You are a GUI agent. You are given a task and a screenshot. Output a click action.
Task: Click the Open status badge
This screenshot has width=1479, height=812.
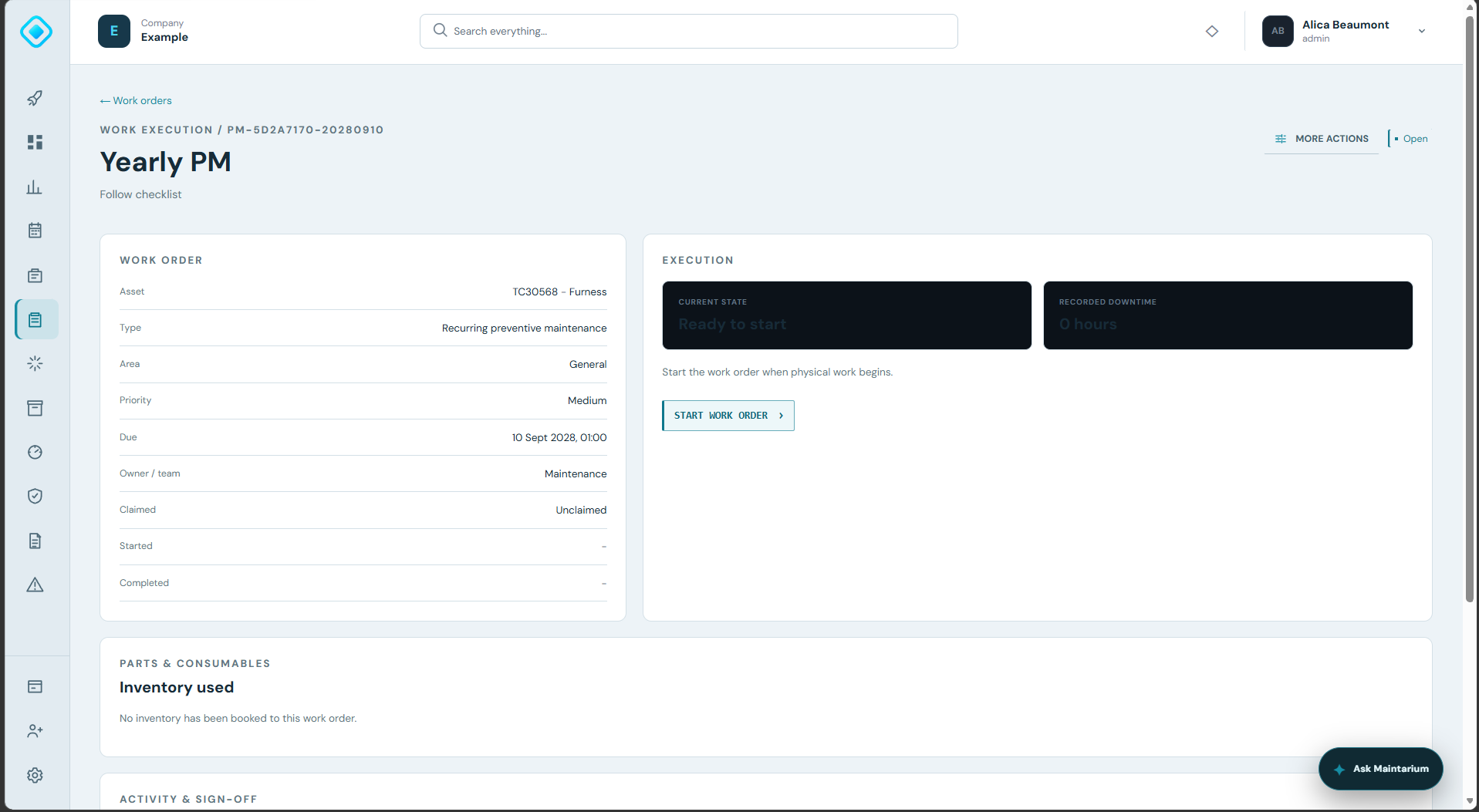click(x=1409, y=139)
